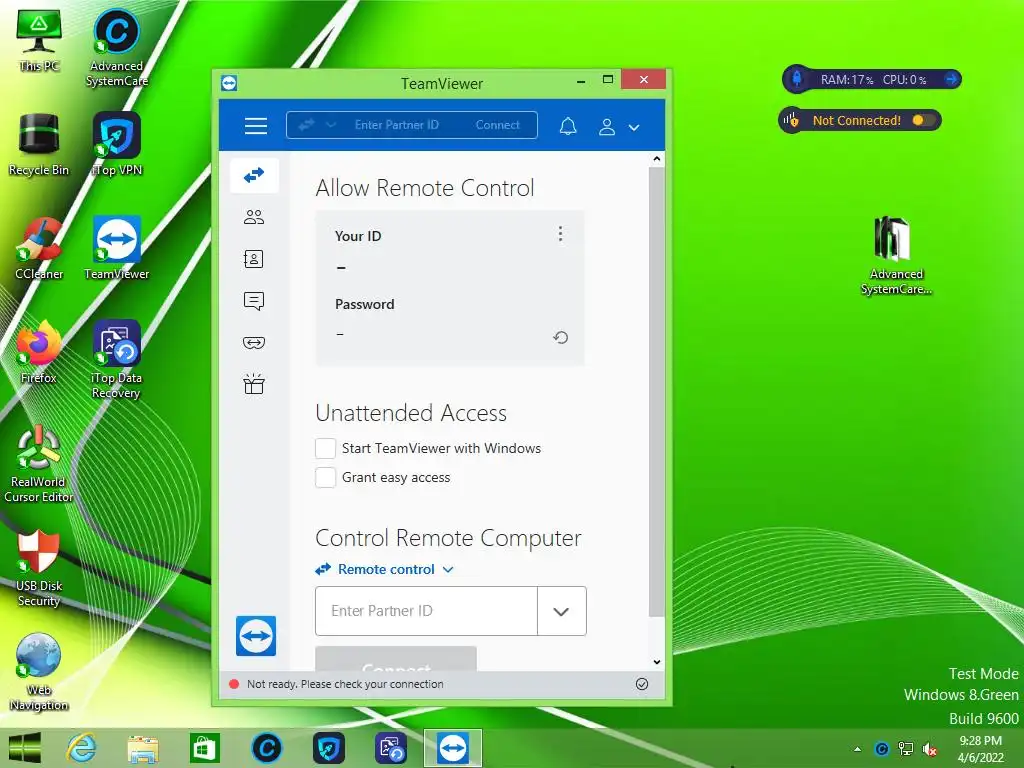Toggle the Not Connected VPN switch
This screenshot has width=1024, height=768.
coord(923,120)
